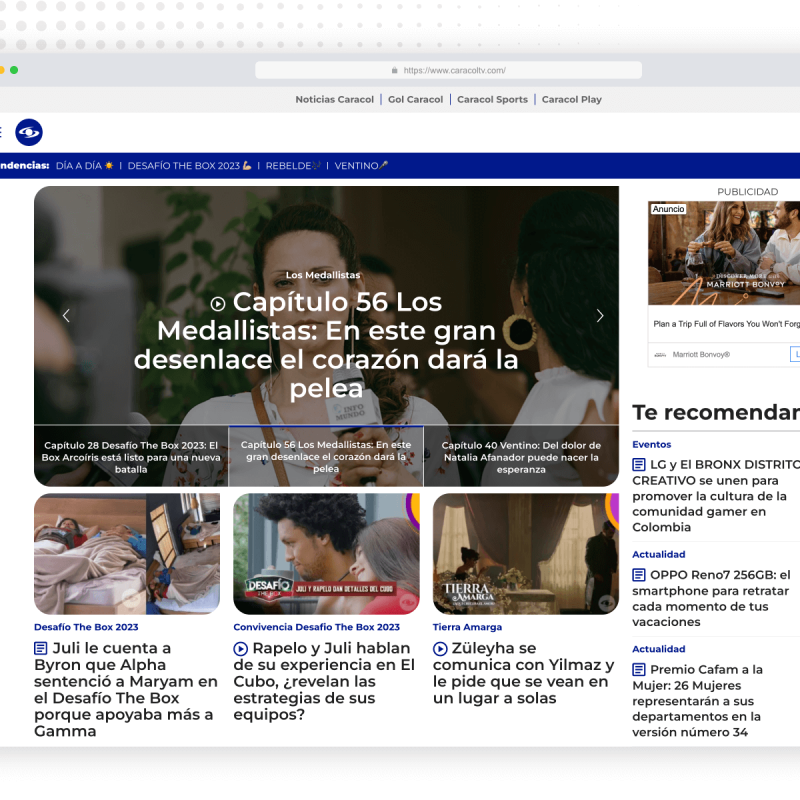Viewport: 800px width, 800px height.
Task: Open Gol Caracol menu link
Action: (x=415, y=99)
